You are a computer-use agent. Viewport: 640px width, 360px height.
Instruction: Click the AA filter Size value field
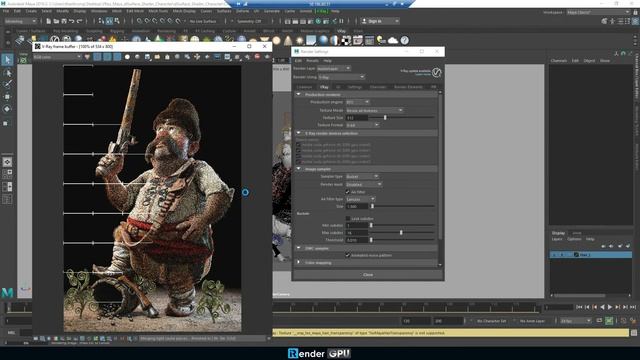point(357,207)
